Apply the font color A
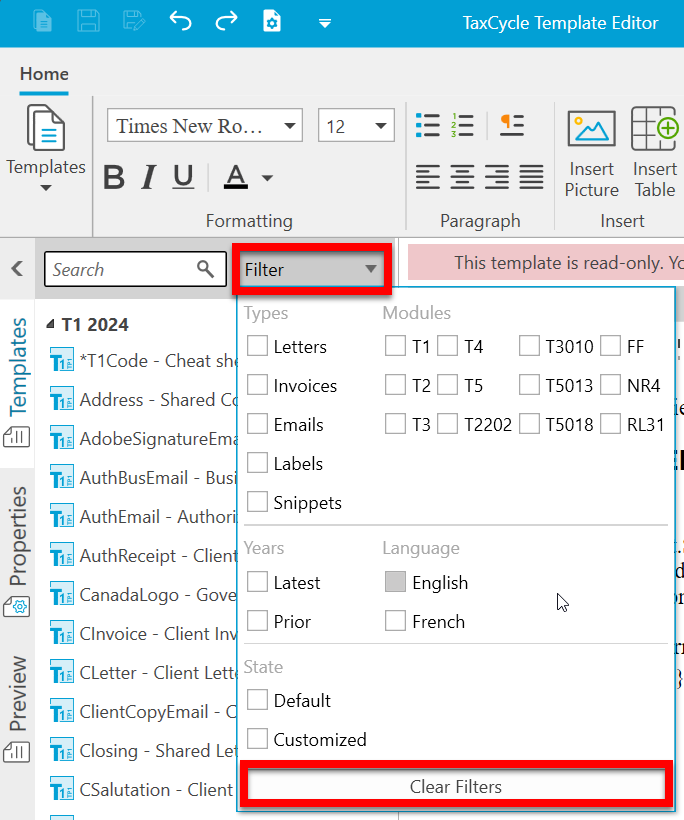Image resolution: width=684 pixels, height=820 pixels. click(x=236, y=177)
